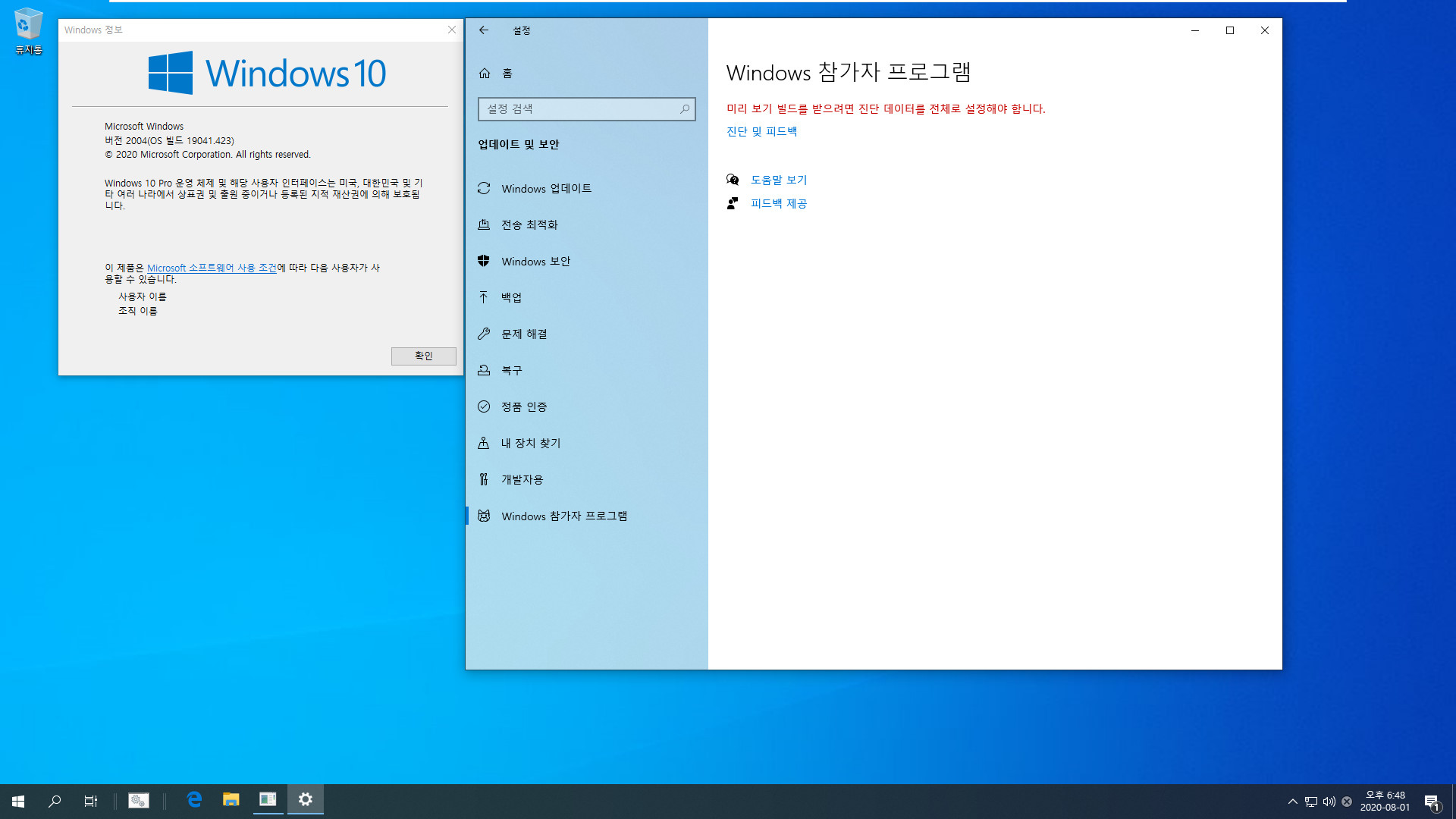Click the 백업 upload arrow icon

(x=484, y=297)
